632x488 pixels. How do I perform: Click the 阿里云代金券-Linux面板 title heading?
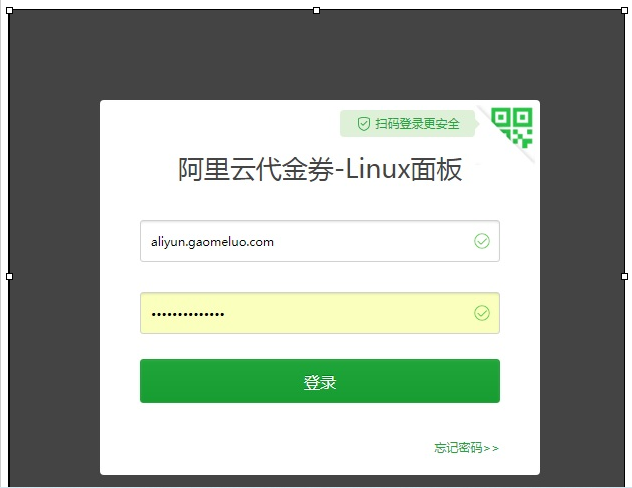pos(320,169)
